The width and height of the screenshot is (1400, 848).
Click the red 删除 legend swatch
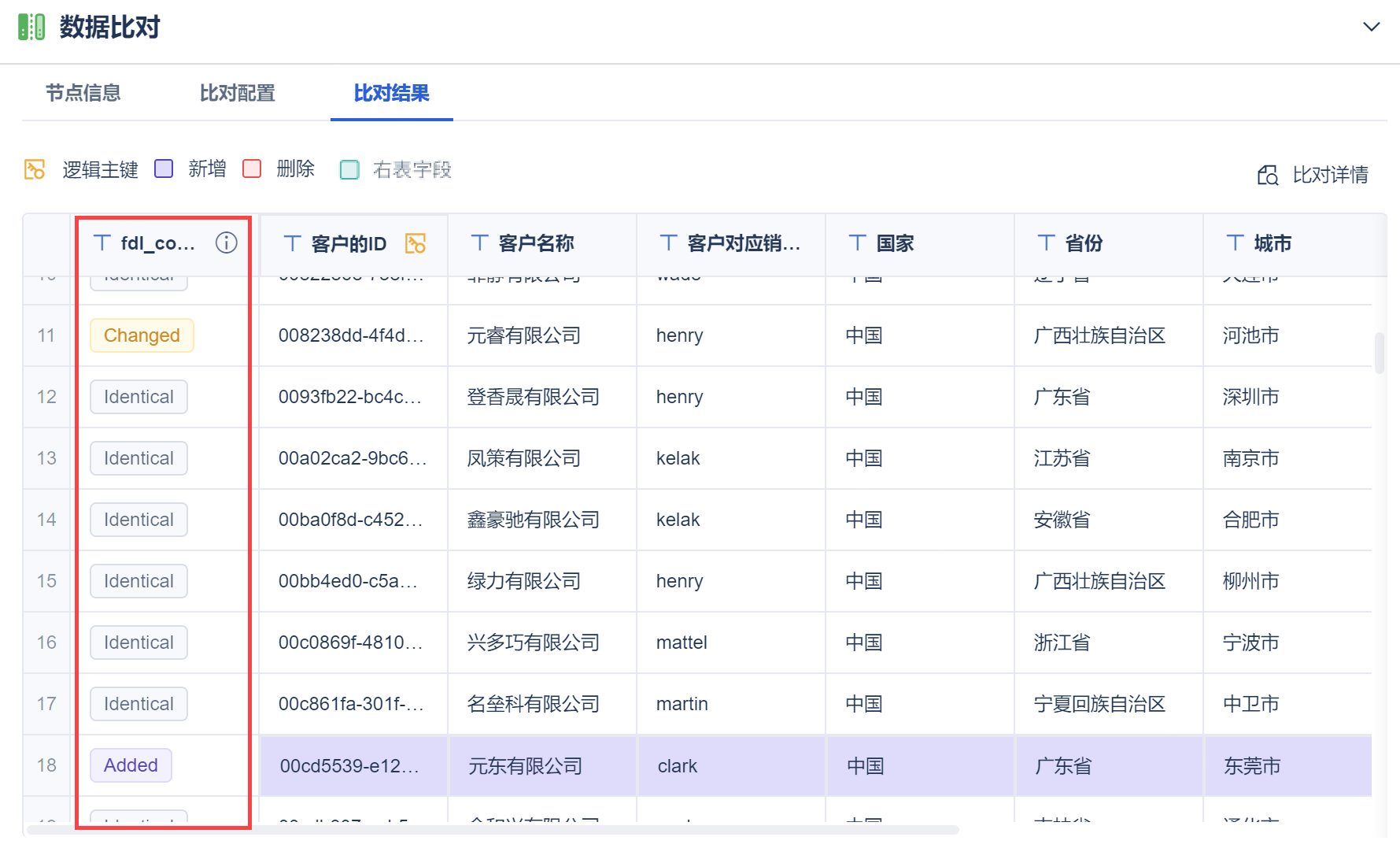click(x=252, y=169)
